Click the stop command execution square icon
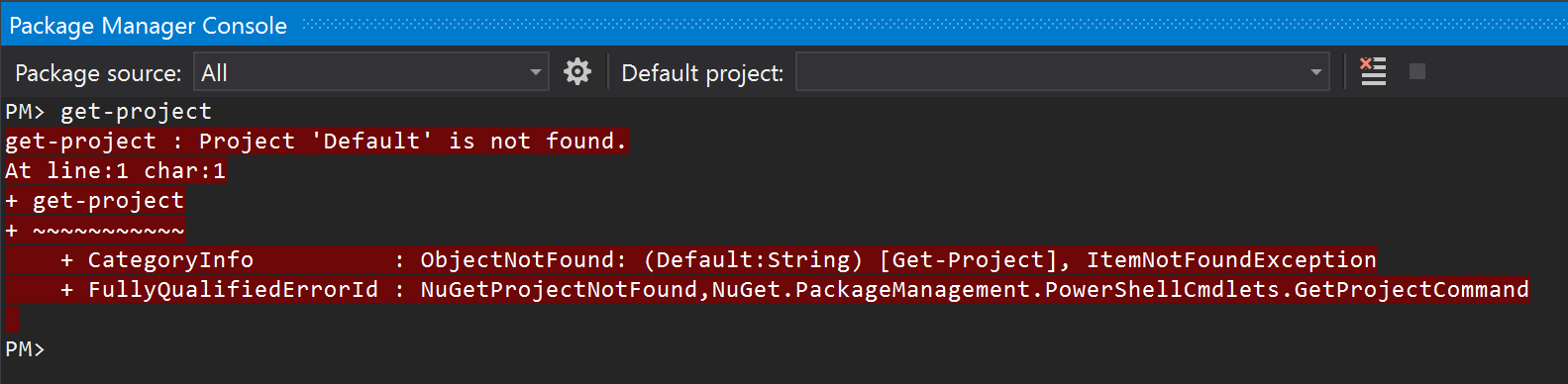This screenshot has width=1568, height=384. (x=1417, y=71)
